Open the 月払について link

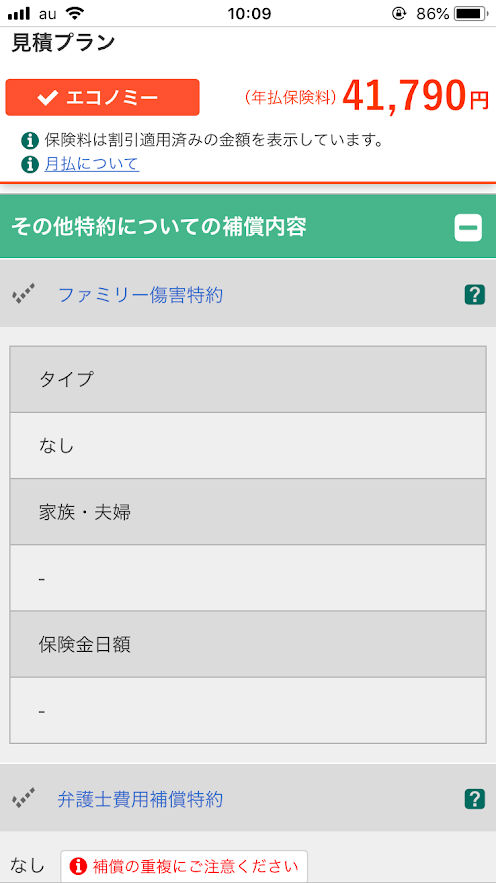point(92,164)
